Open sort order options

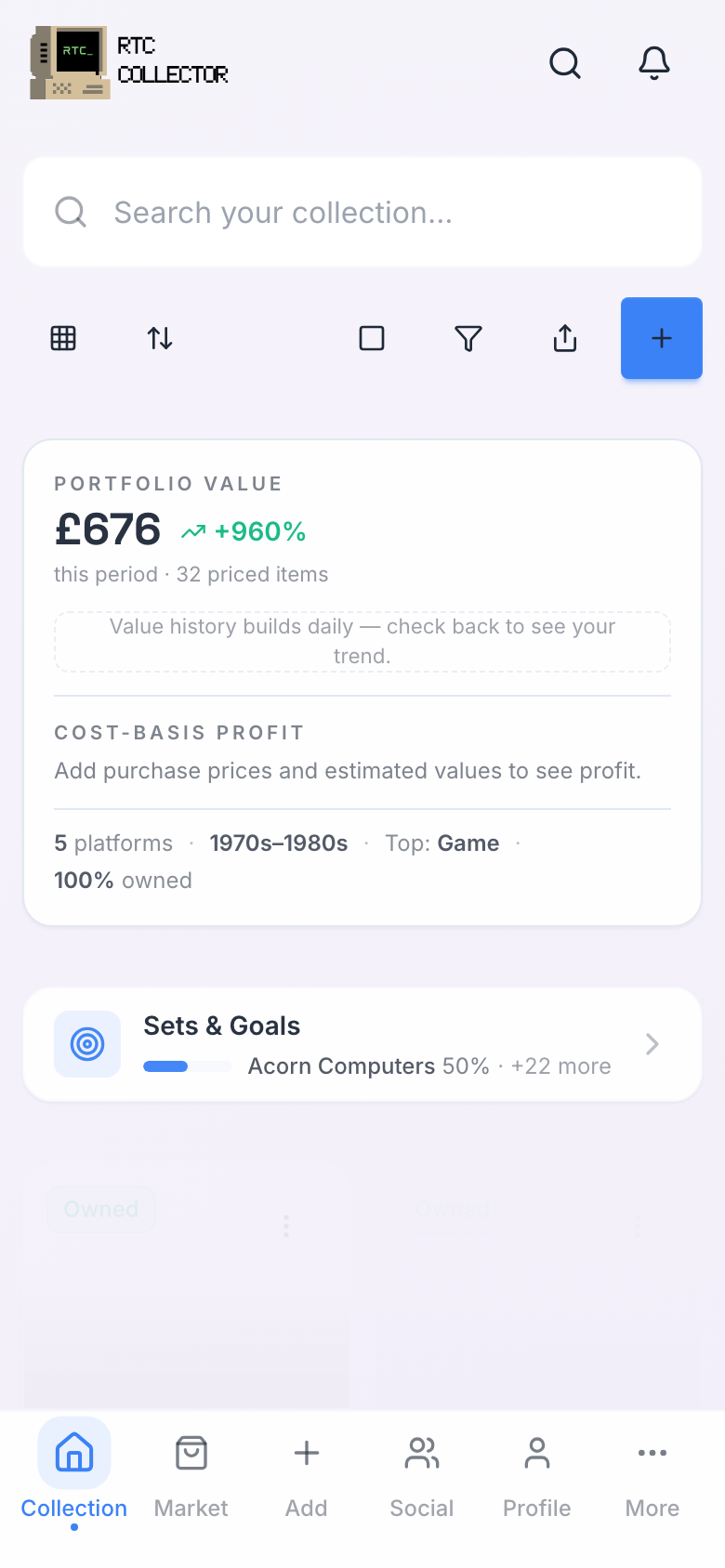tap(160, 338)
